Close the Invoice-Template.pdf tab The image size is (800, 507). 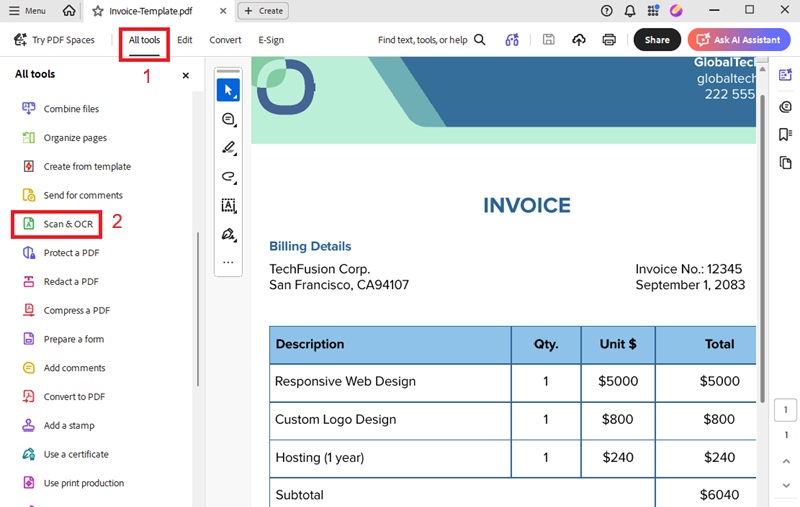click(223, 11)
